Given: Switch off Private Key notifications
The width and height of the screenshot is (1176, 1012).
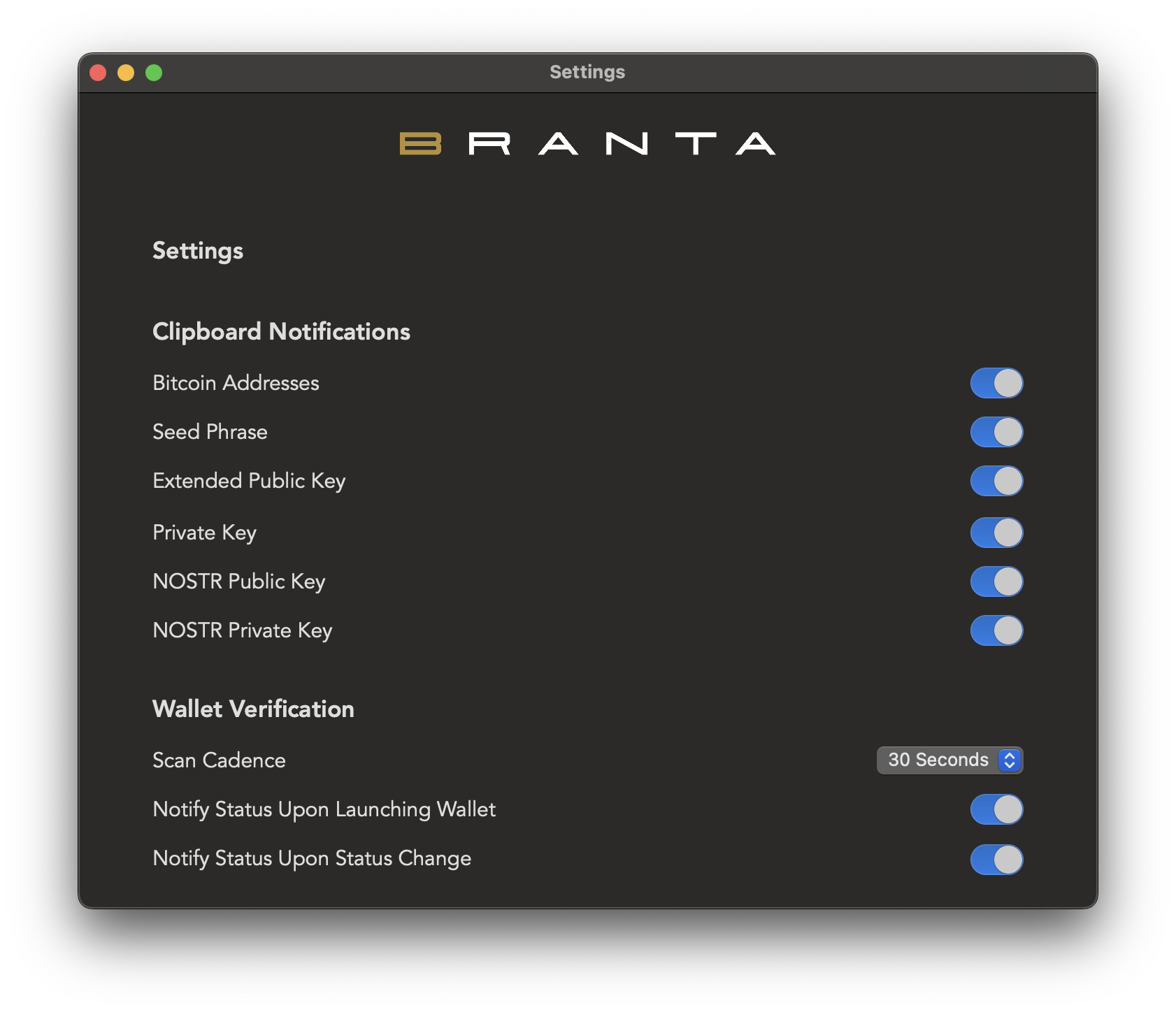Looking at the screenshot, I should click(996, 533).
